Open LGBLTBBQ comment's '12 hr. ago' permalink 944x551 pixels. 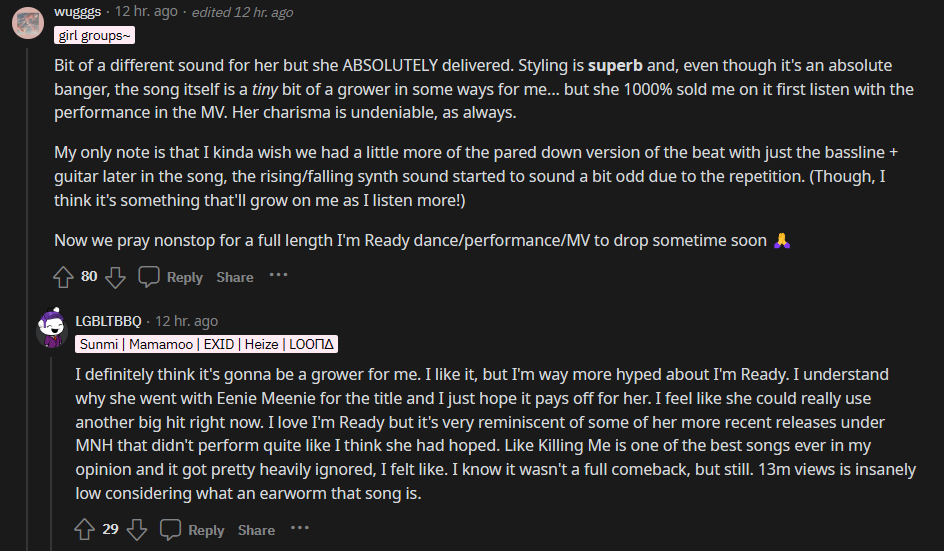(186, 321)
